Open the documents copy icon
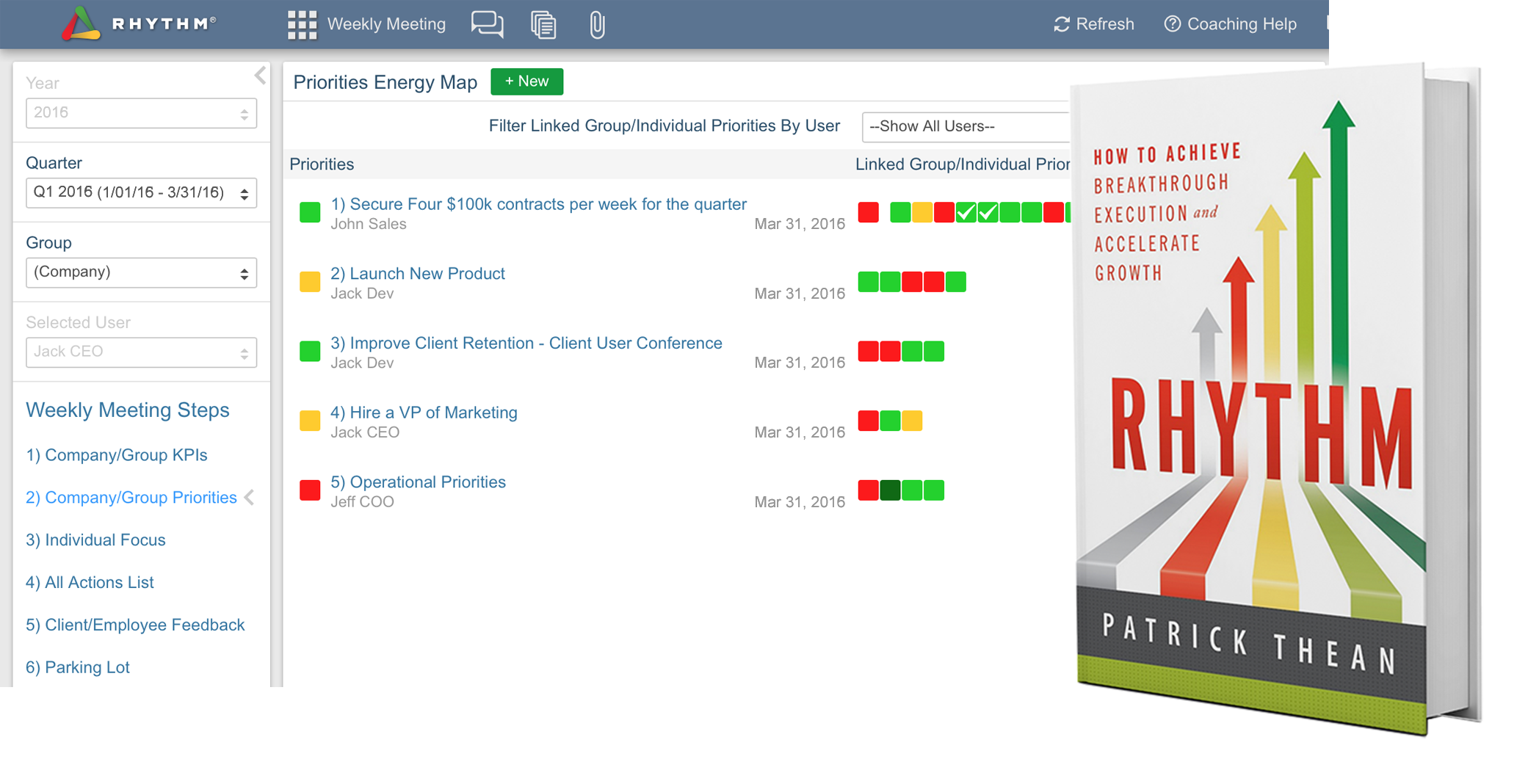Image resolution: width=1517 pixels, height=784 pixels. tap(543, 24)
